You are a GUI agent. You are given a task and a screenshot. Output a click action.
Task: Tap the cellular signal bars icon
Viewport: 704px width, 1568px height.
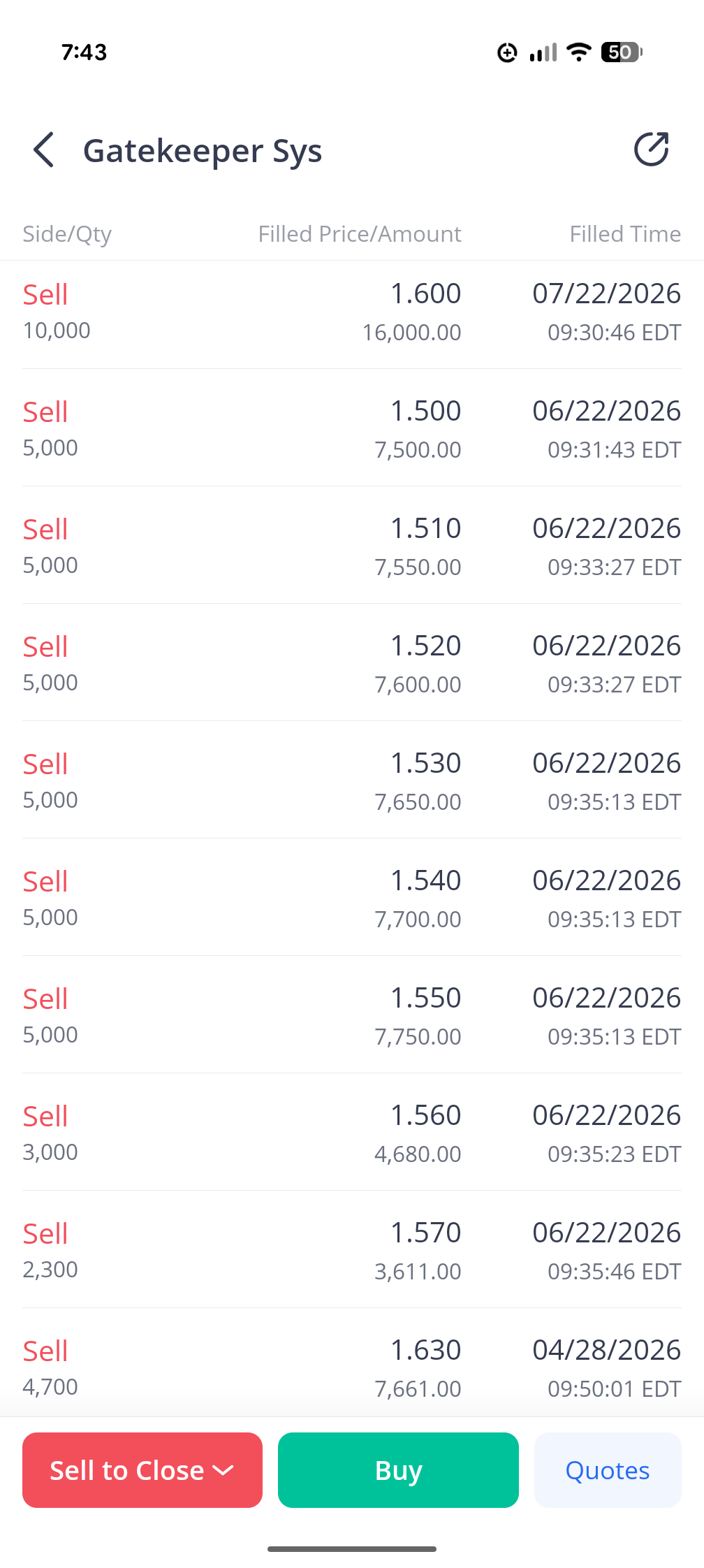pos(543,52)
